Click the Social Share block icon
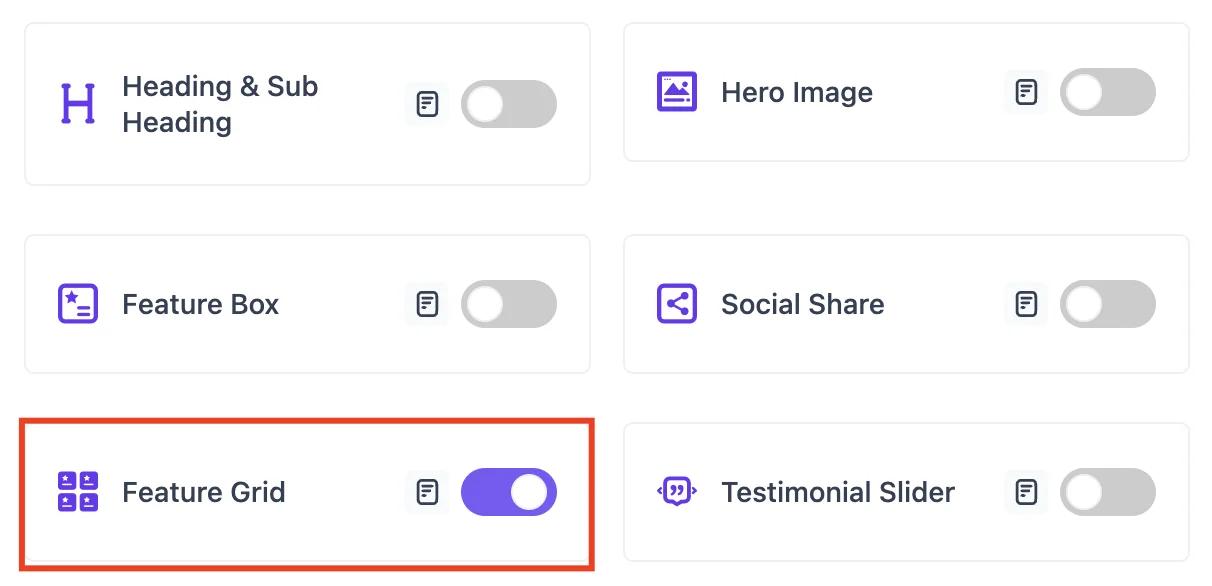Image resolution: width=1212 pixels, height=586 pixels. click(676, 304)
